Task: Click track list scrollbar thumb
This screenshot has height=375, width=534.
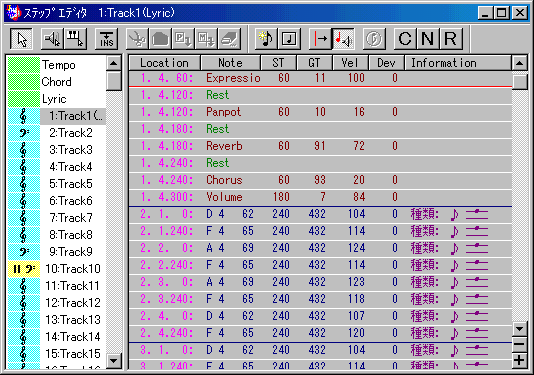Action: pos(114,81)
